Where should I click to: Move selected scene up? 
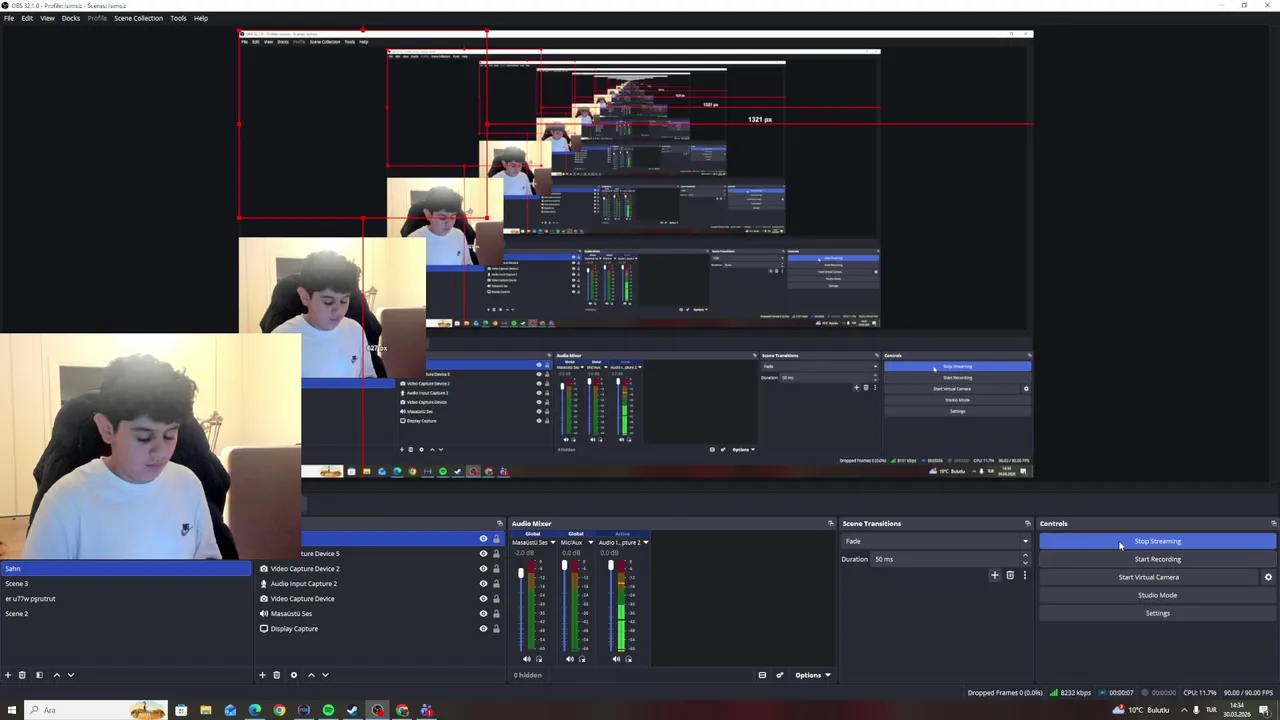(56, 675)
